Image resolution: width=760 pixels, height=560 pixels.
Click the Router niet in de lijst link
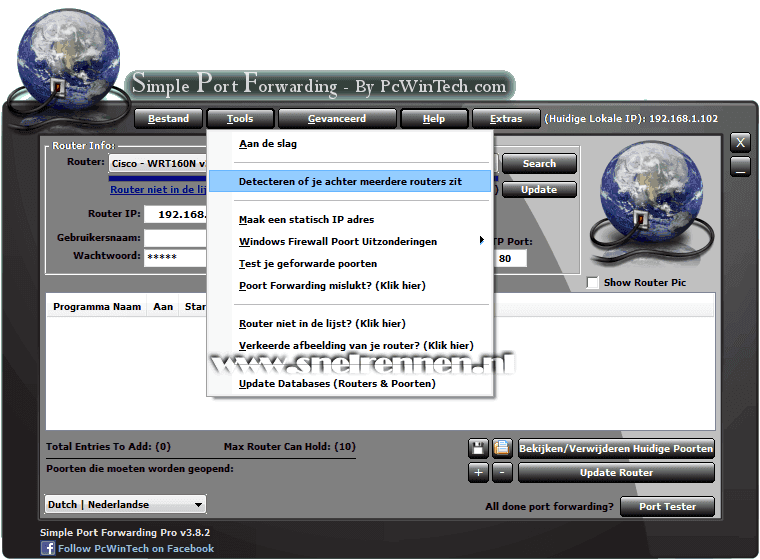[x=158, y=190]
